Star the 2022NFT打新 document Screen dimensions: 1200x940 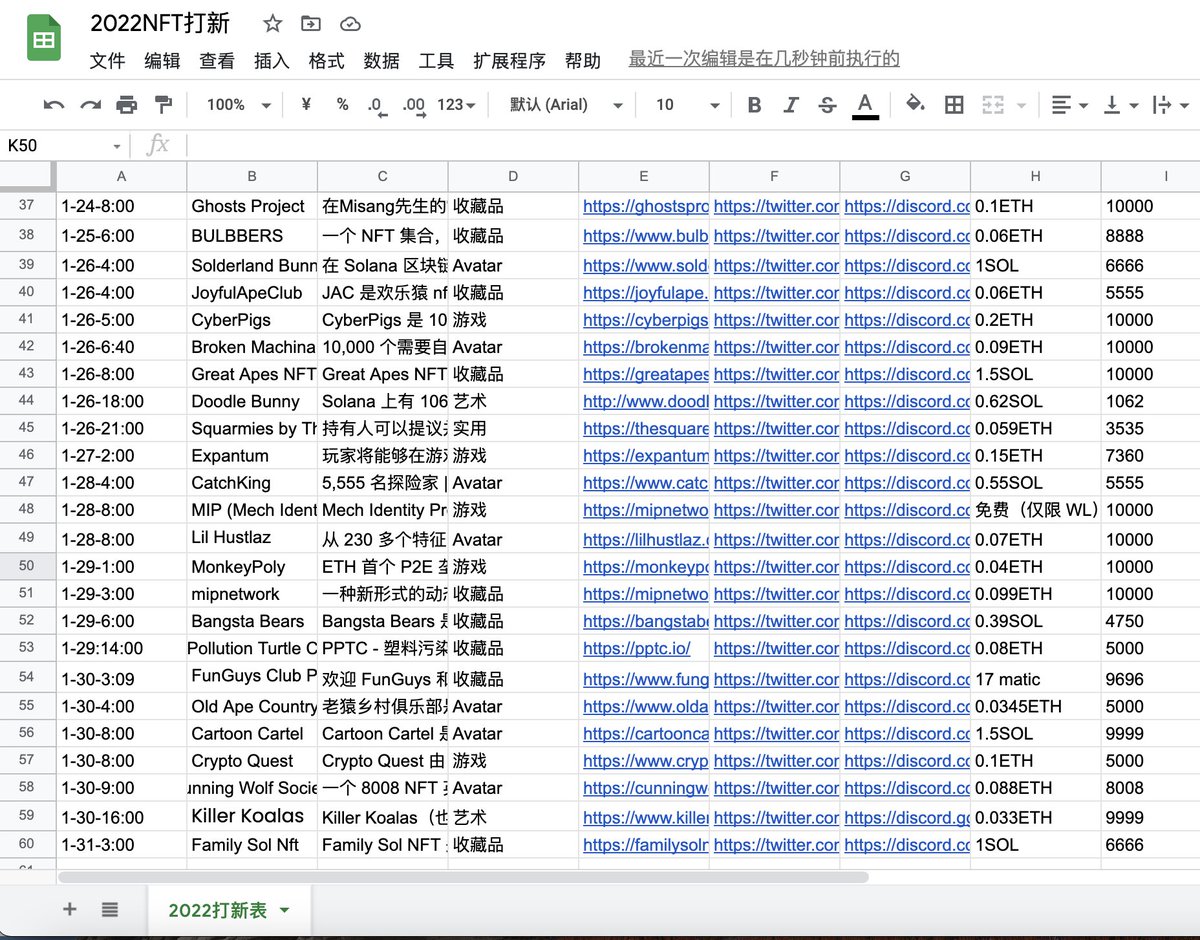pyautogui.click(x=272, y=23)
